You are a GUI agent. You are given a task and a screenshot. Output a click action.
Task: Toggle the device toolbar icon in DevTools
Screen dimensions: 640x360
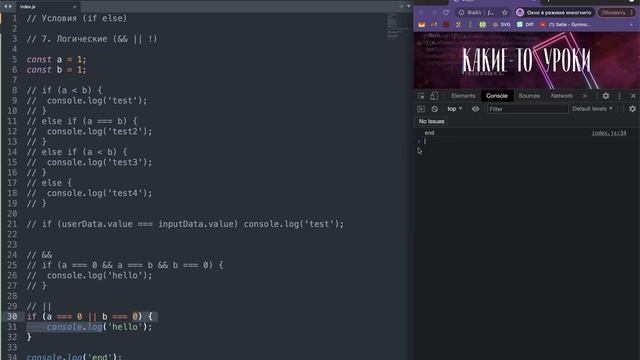[x=434, y=96]
